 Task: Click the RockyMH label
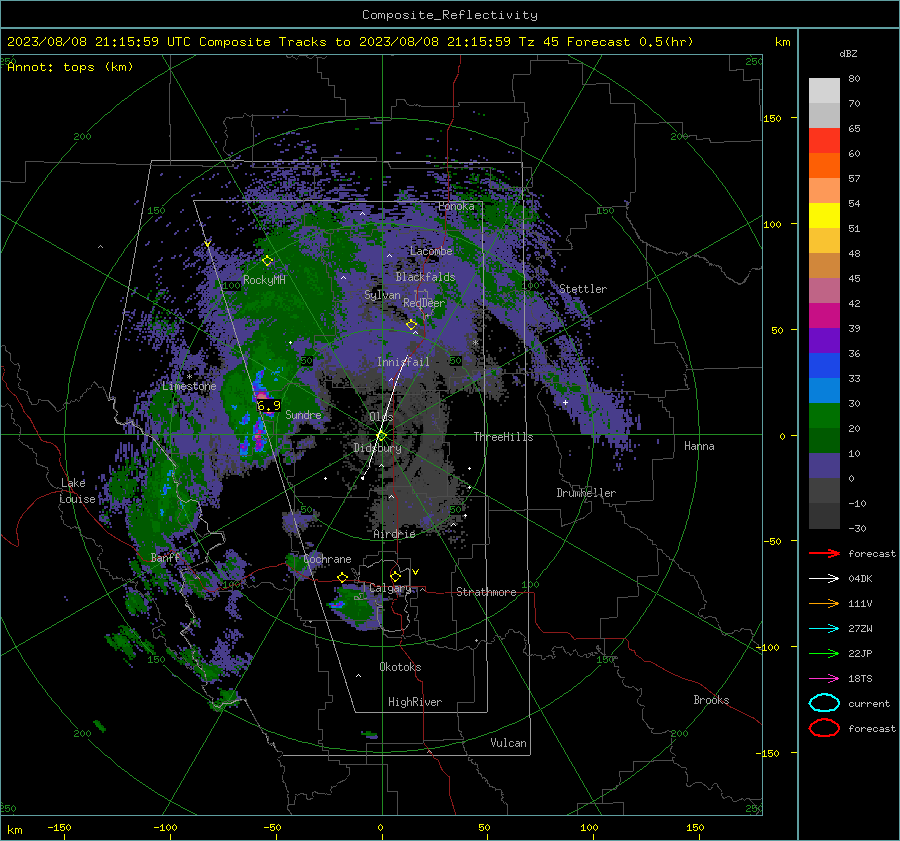coord(264,280)
